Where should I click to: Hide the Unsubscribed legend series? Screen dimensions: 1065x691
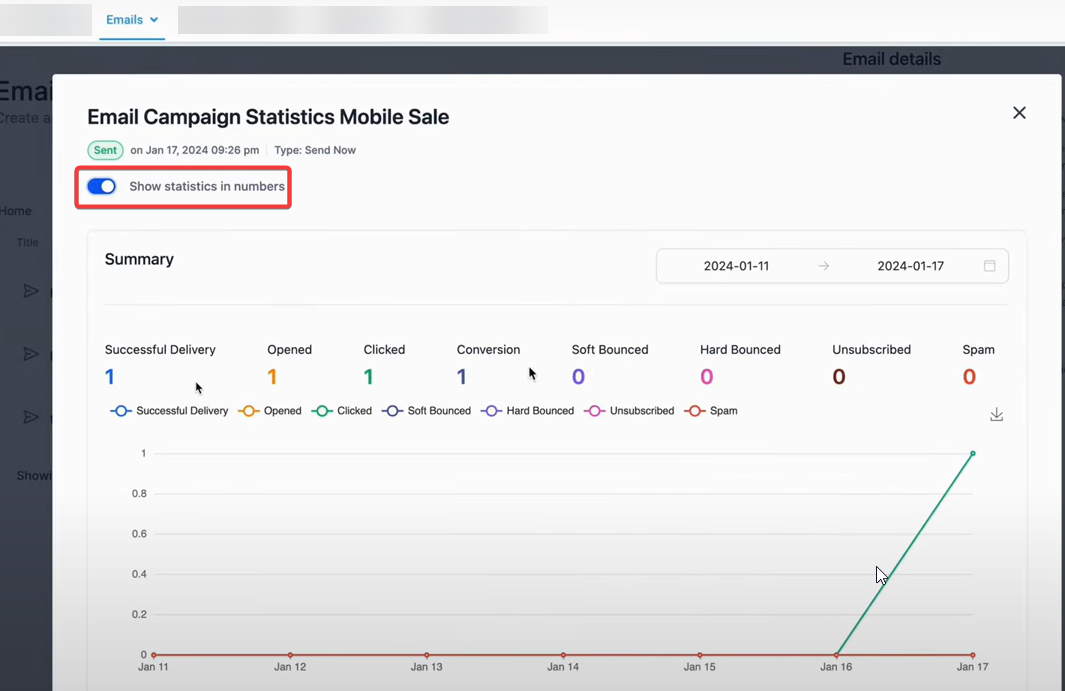(x=629, y=411)
